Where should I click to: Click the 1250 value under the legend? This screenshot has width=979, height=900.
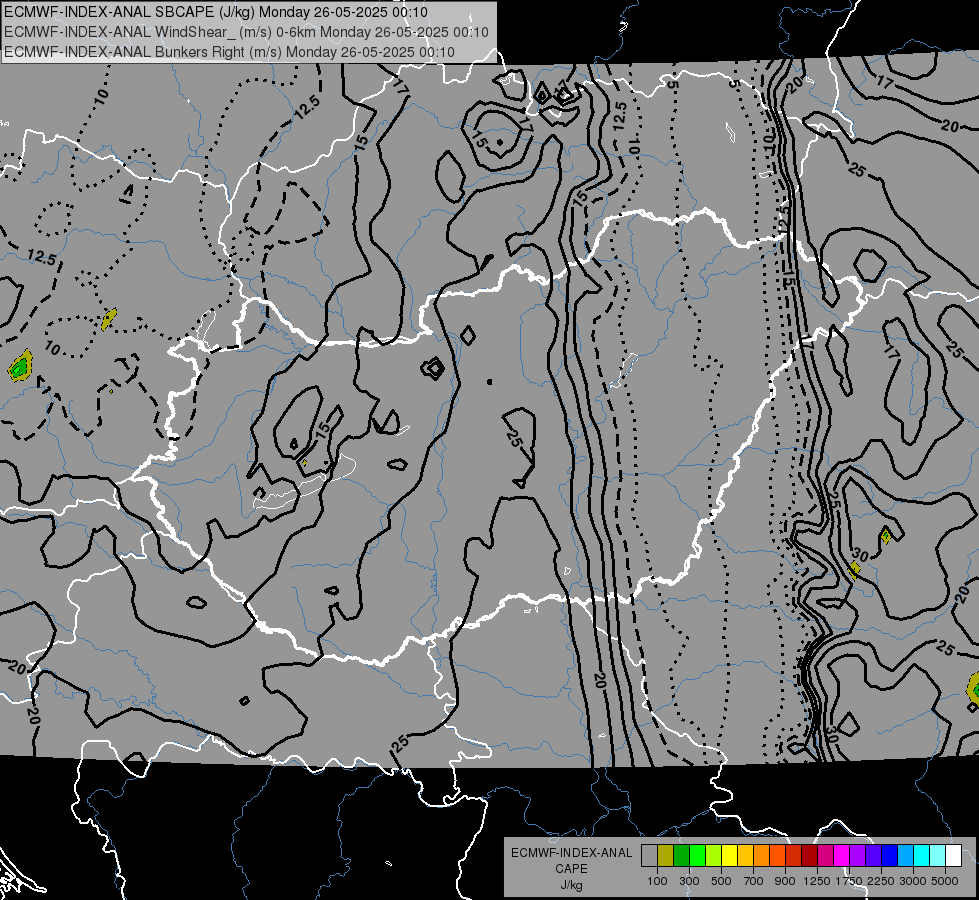[817, 881]
